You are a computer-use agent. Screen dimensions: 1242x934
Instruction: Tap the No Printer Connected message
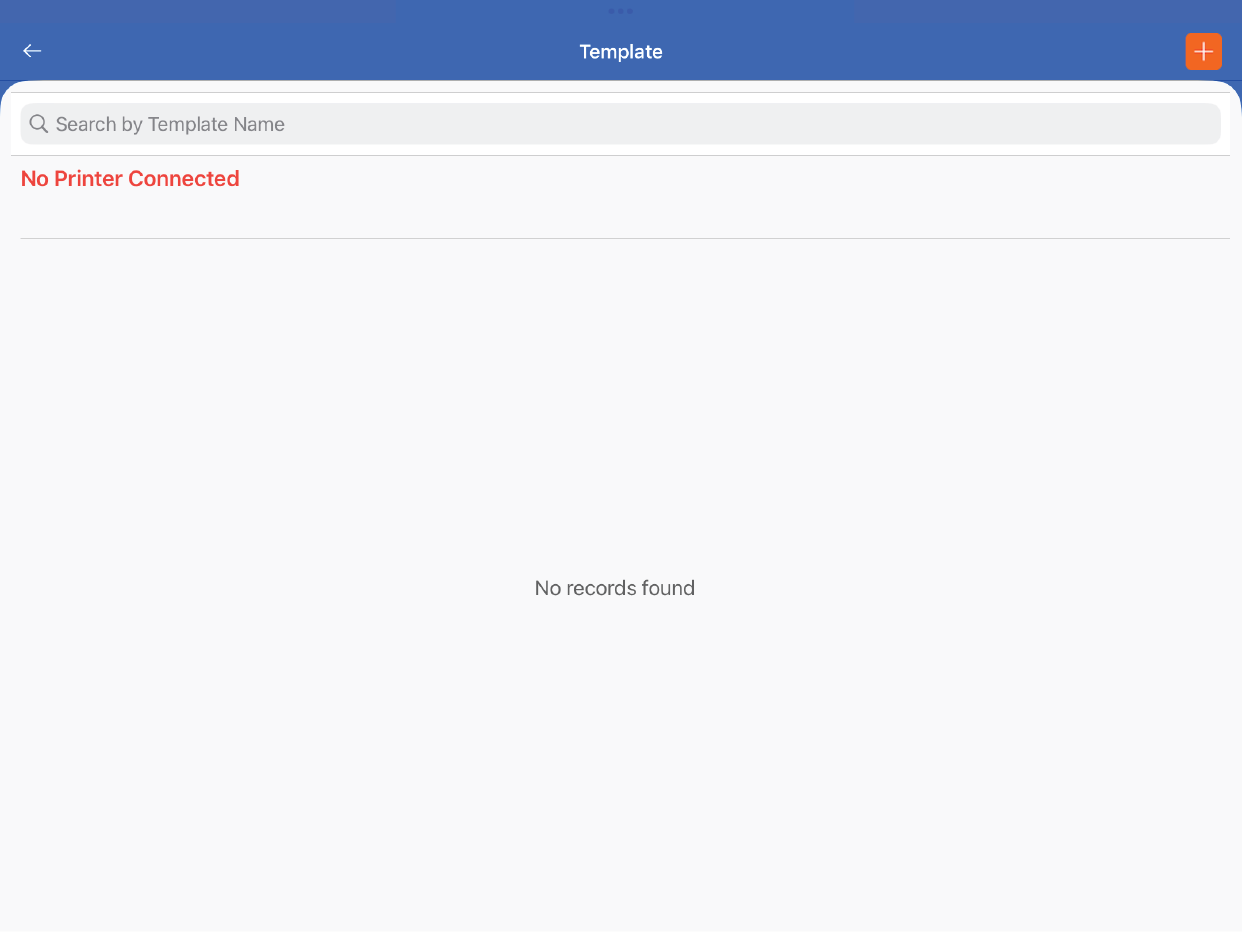click(130, 179)
